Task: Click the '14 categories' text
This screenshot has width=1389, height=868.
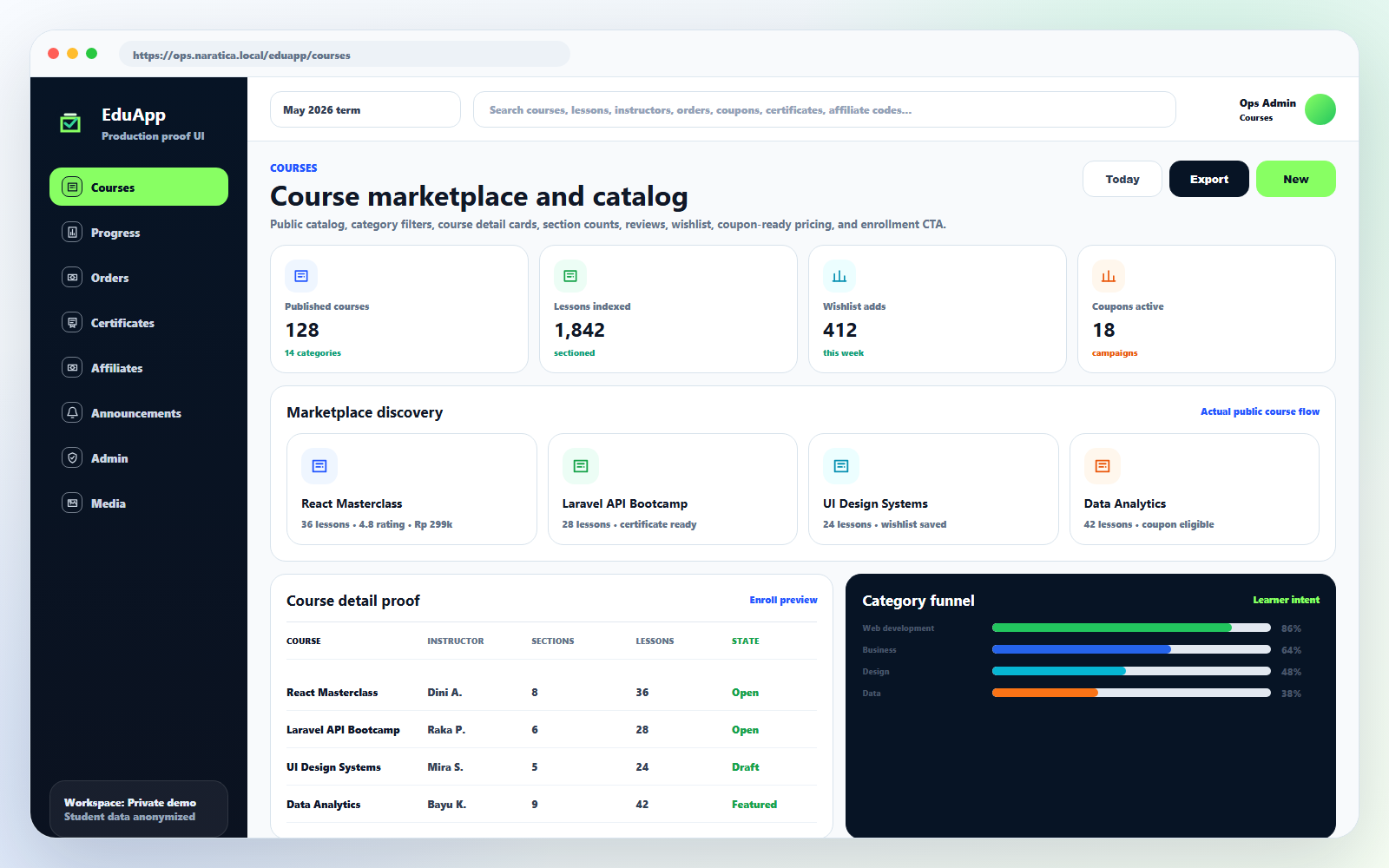Action: click(313, 353)
